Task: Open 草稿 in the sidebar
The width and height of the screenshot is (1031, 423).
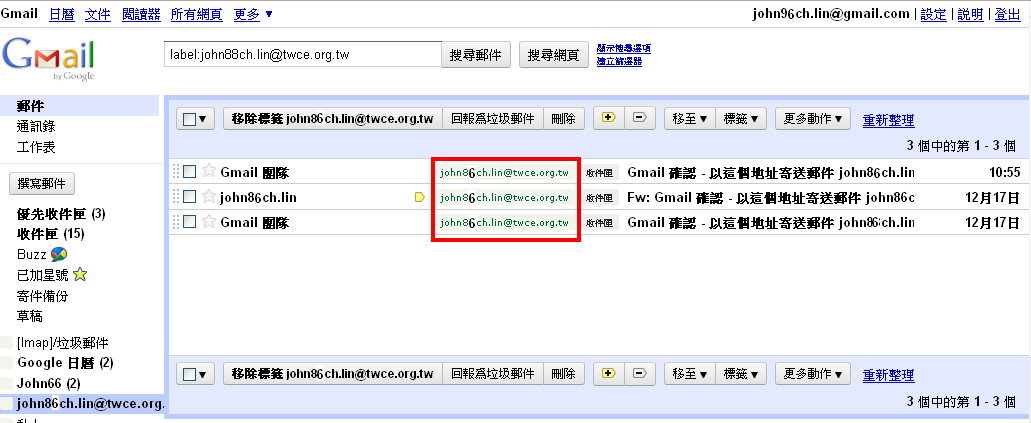Action: tap(30, 316)
